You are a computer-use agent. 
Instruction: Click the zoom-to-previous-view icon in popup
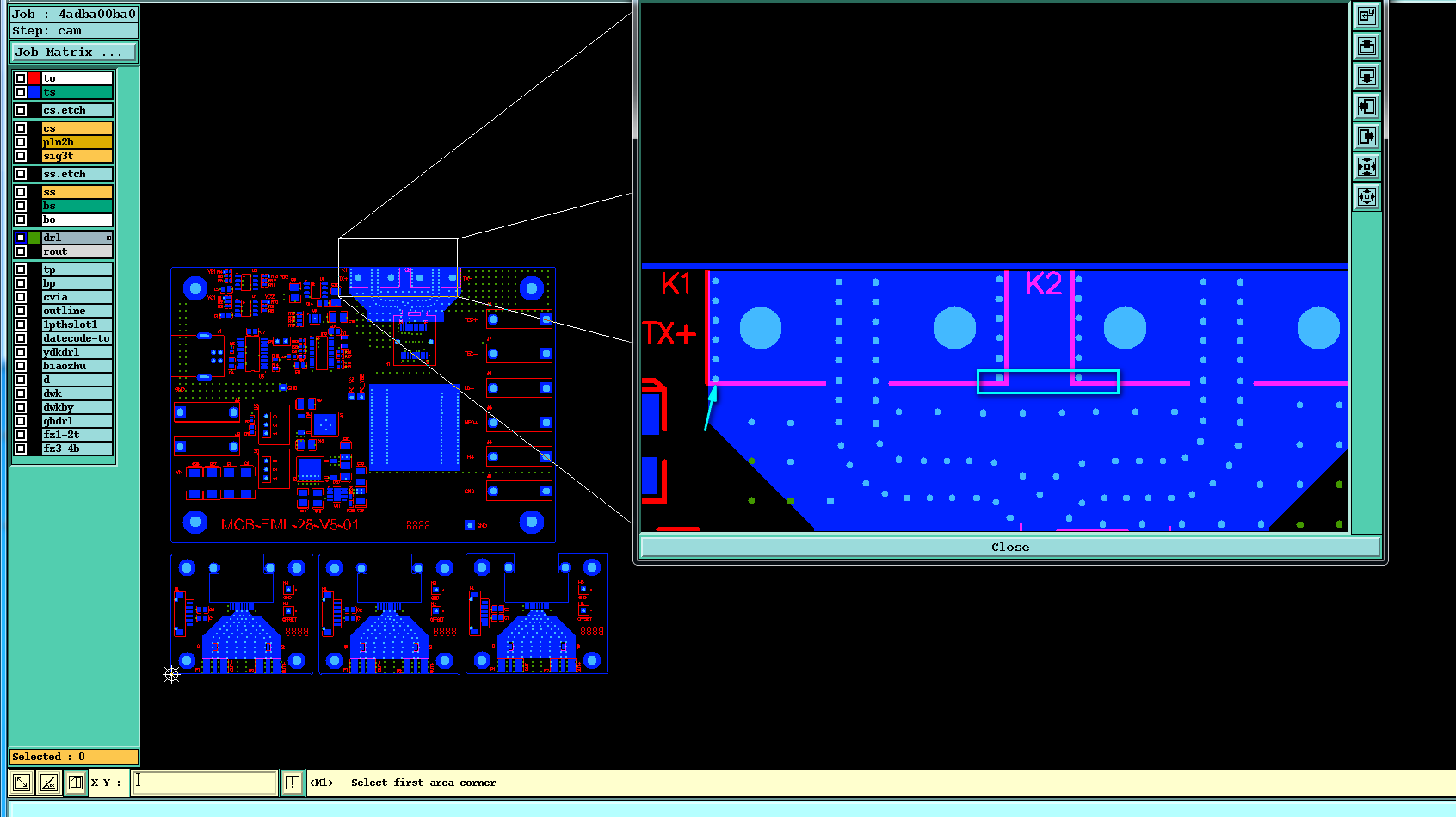point(1367,15)
